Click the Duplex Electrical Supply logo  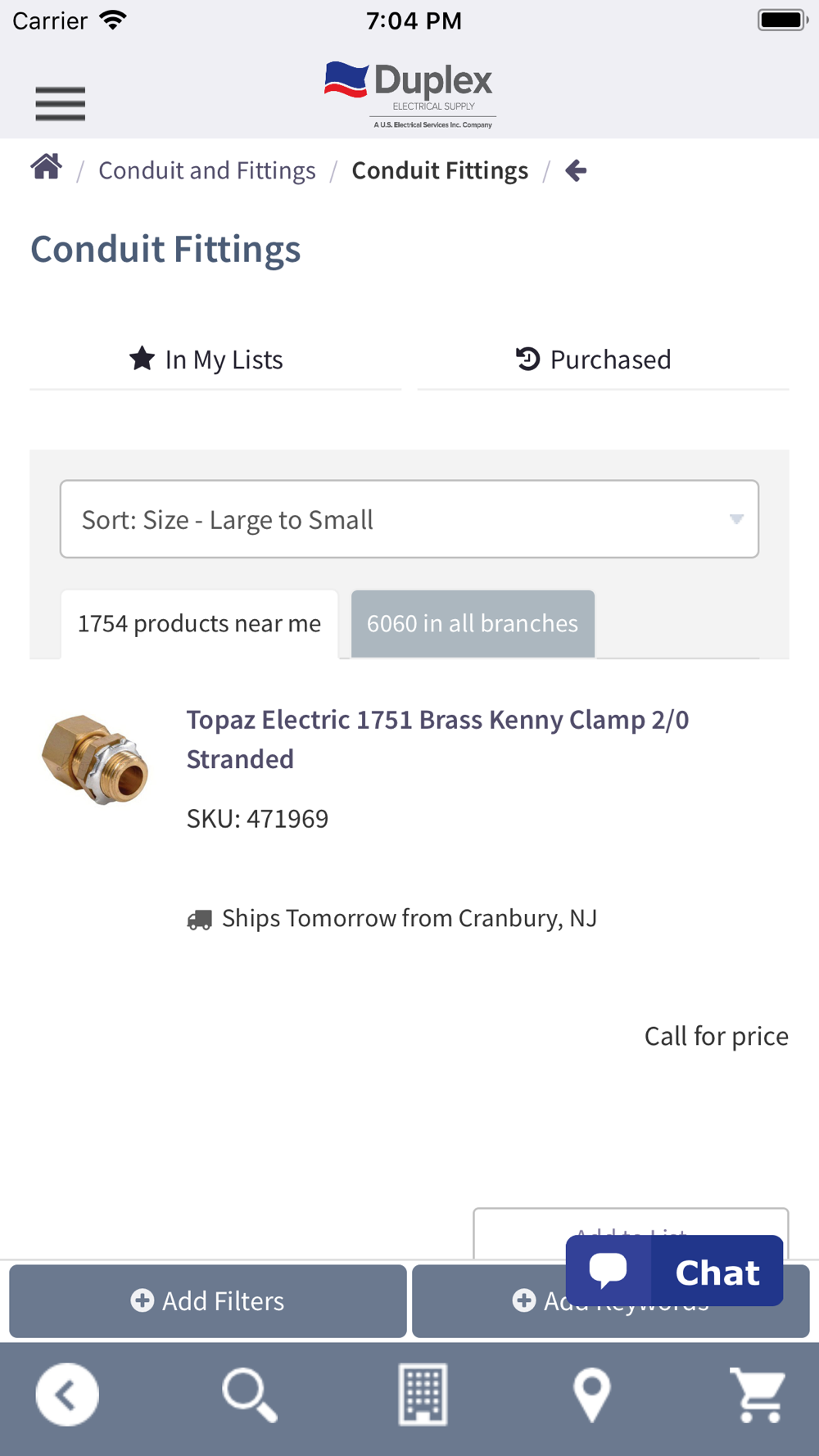tap(409, 94)
